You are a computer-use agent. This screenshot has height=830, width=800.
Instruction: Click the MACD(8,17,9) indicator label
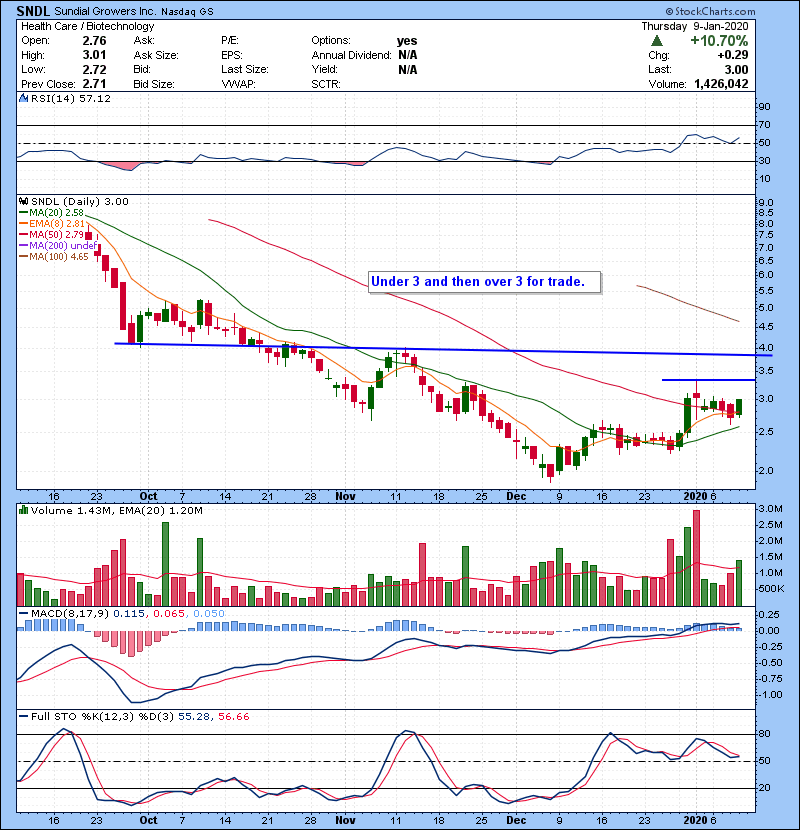click(x=70, y=614)
